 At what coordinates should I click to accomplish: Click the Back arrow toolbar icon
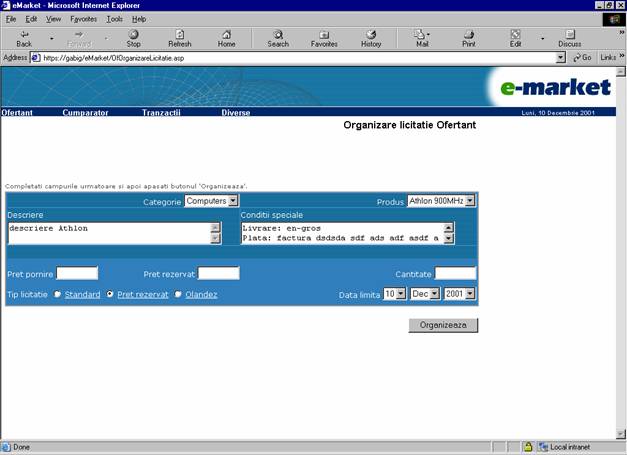tap(24, 35)
